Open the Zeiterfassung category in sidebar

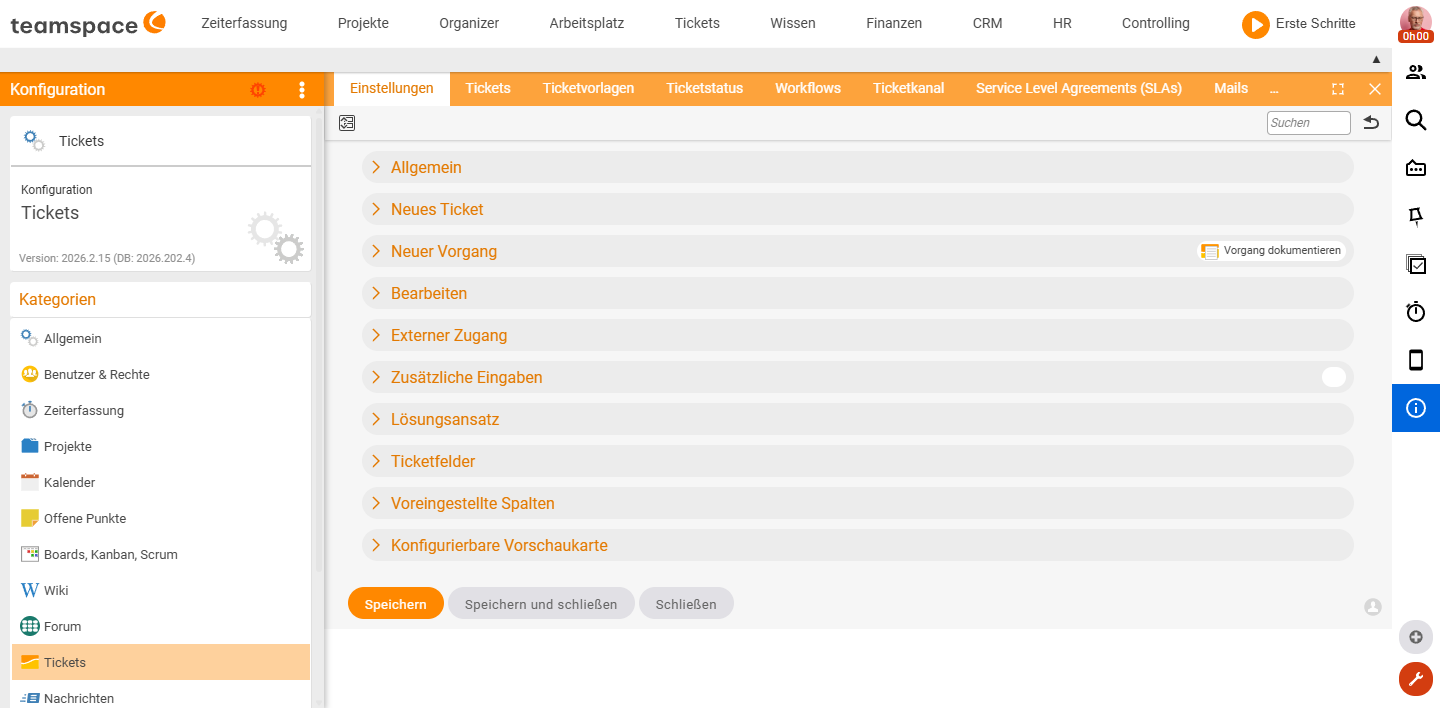pos(160,411)
